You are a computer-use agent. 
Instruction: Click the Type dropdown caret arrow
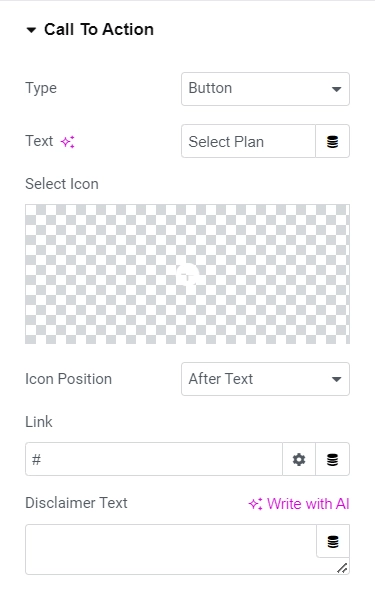[x=336, y=89]
